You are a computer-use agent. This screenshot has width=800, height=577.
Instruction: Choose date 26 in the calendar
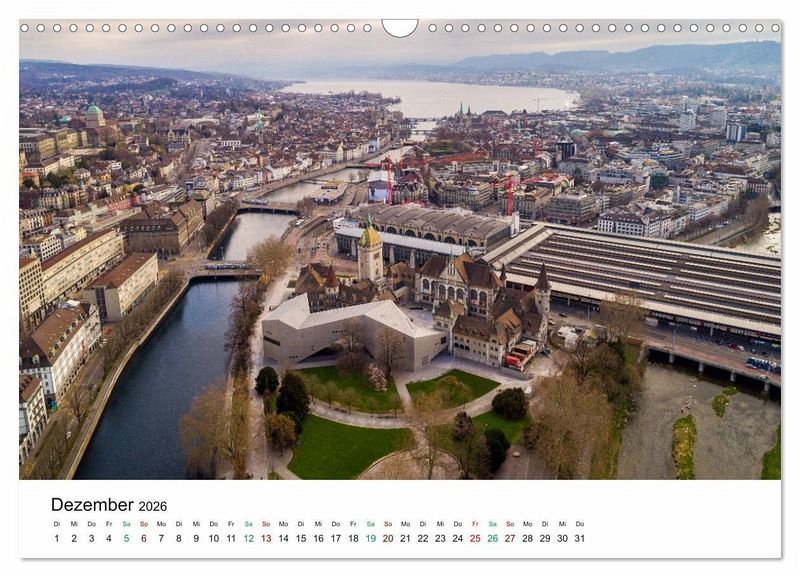pyautogui.click(x=492, y=538)
